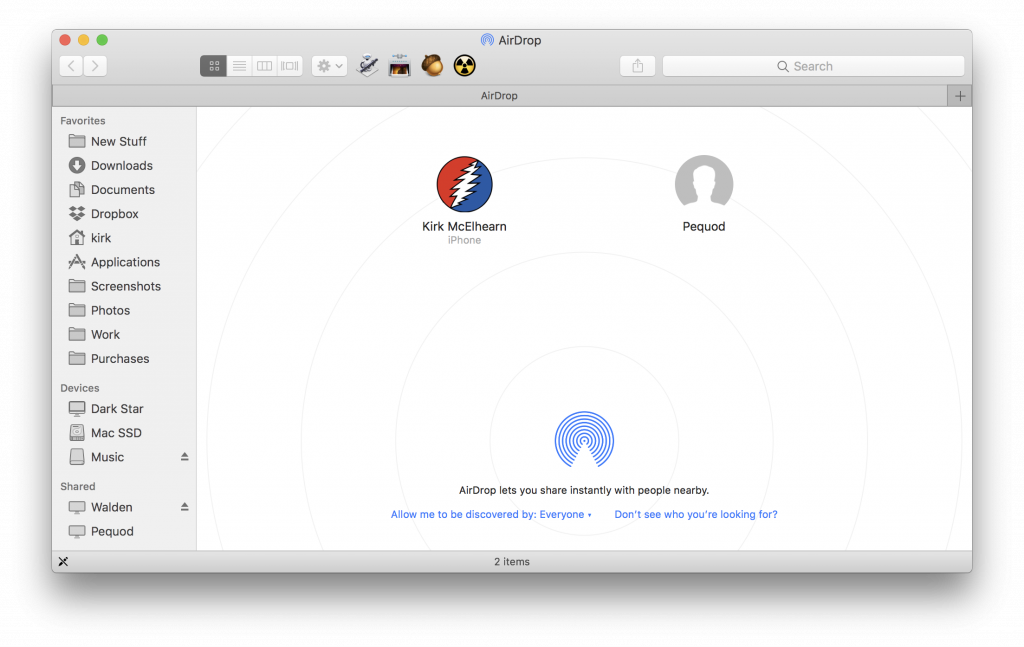
Task: Click the screenshot utility toolbar icon
Action: click(x=399, y=65)
